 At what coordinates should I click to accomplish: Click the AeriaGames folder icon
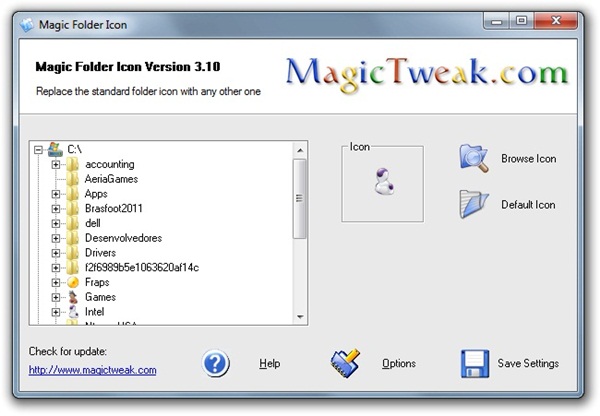pyautogui.click(x=72, y=179)
